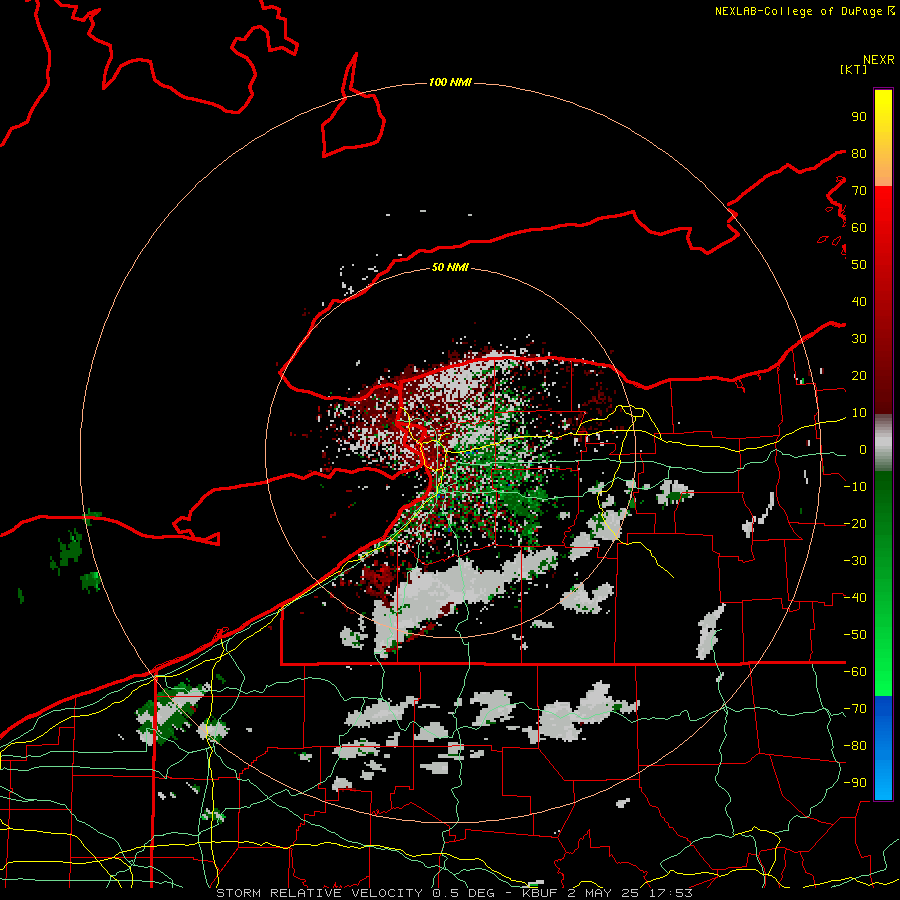Click the 0 value on velocity scale

tap(863, 450)
